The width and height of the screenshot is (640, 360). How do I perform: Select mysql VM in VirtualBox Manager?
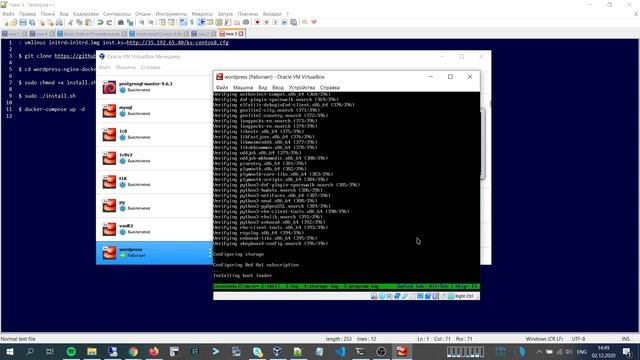154,111
